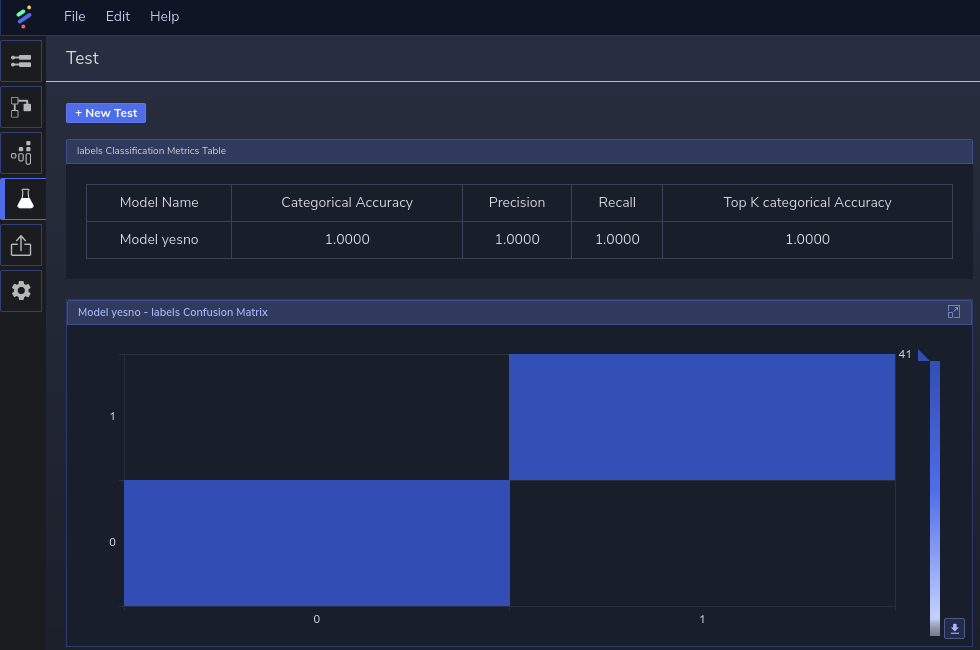Click the Categorical Accuracy column header
980x650 pixels.
click(347, 202)
